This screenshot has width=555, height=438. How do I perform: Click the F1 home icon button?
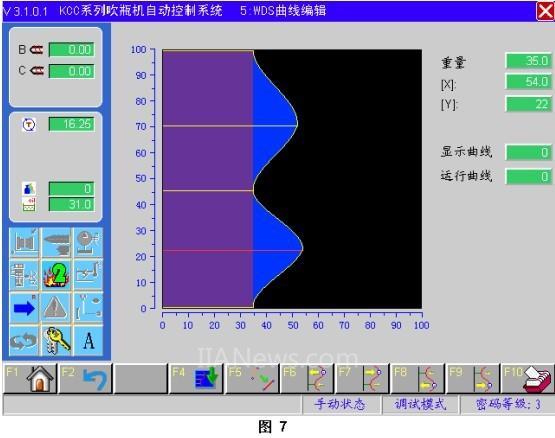point(30,379)
